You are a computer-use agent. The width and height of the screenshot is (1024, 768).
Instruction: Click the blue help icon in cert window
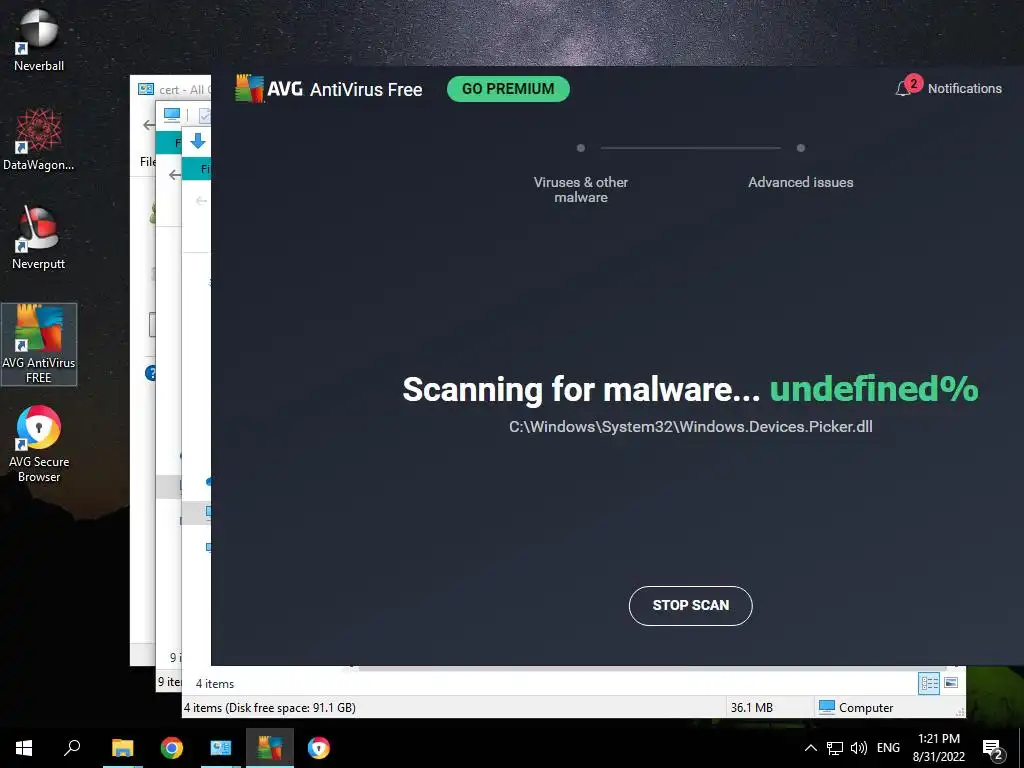click(x=150, y=373)
